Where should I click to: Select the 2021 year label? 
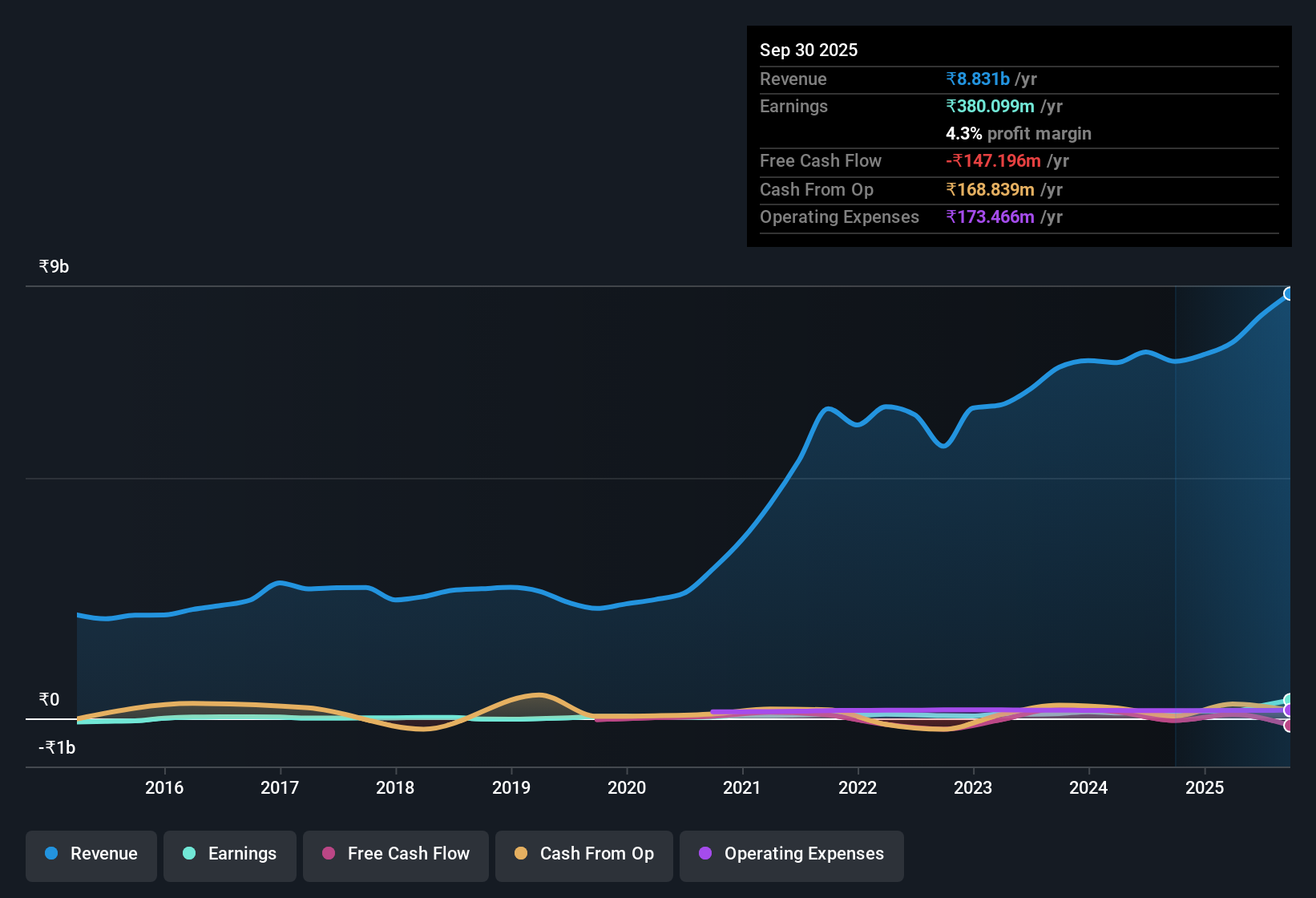click(x=742, y=788)
